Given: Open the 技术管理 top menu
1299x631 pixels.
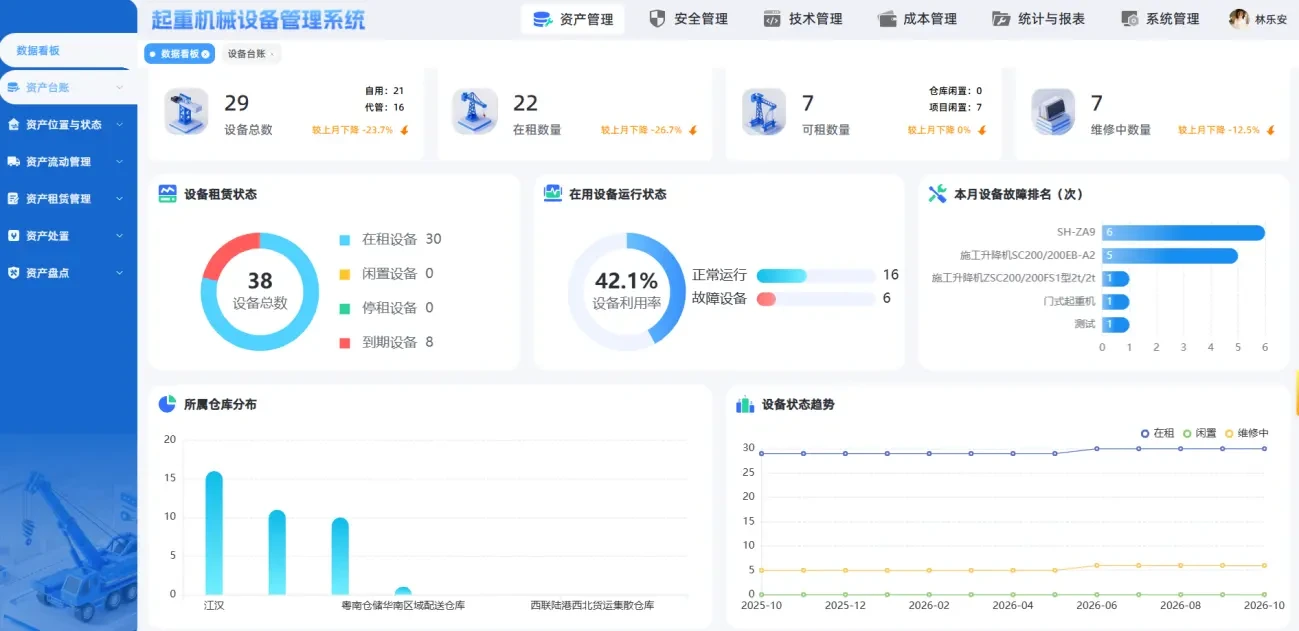Looking at the screenshot, I should coord(802,19).
